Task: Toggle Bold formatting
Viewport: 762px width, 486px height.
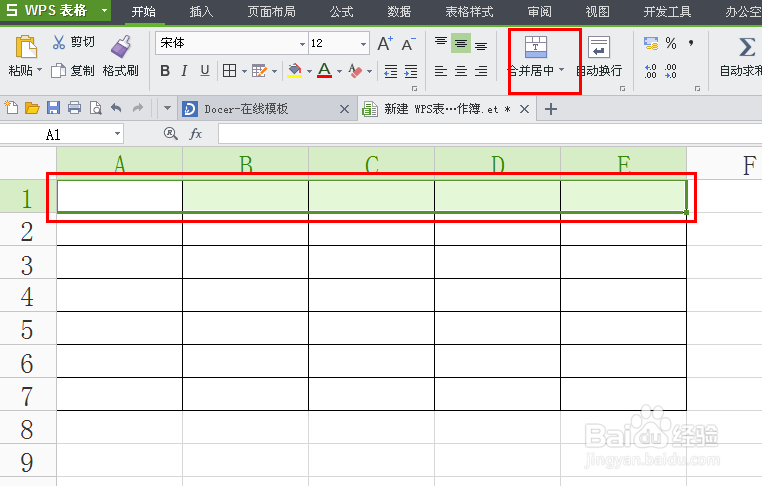Action: [165, 71]
